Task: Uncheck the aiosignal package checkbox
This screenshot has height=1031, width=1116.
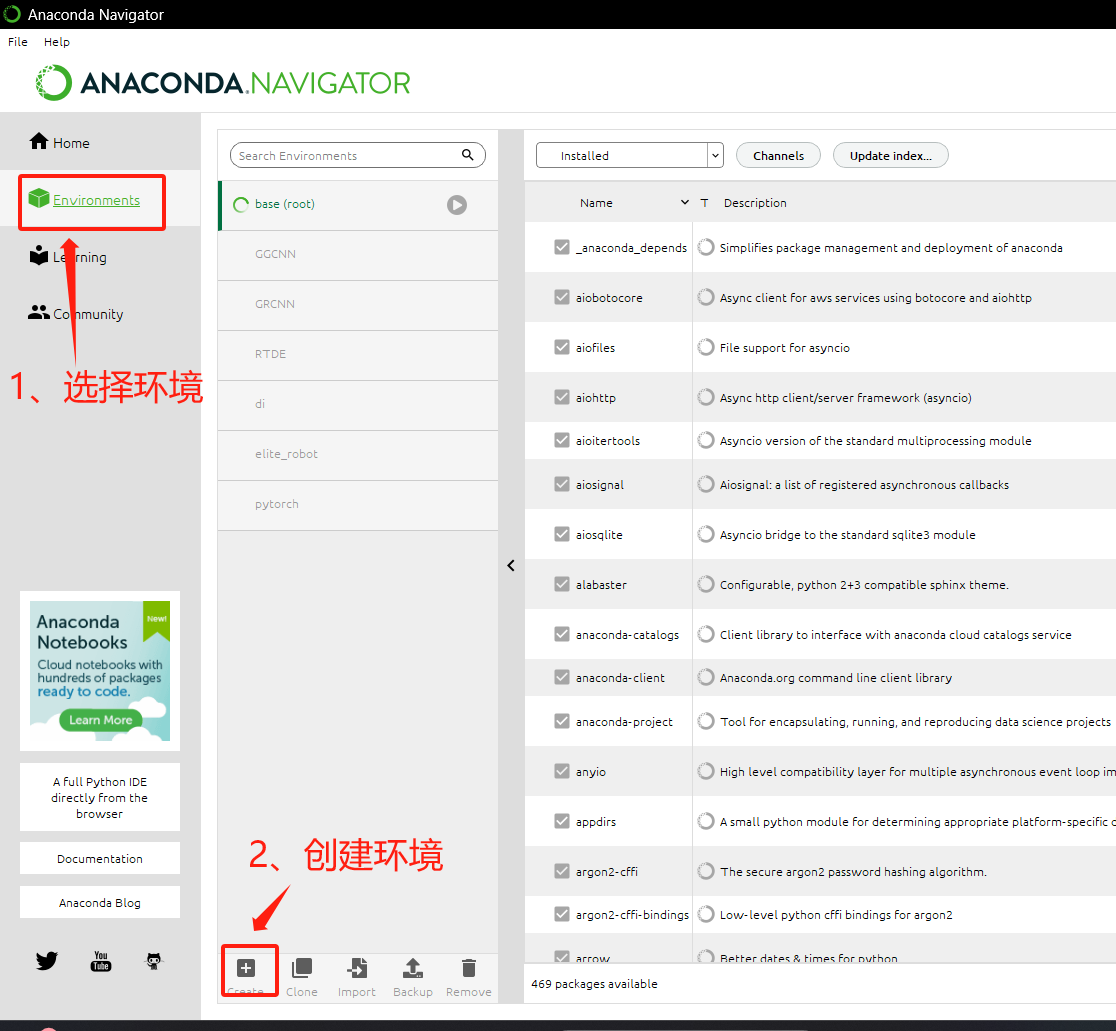Action: [562, 484]
